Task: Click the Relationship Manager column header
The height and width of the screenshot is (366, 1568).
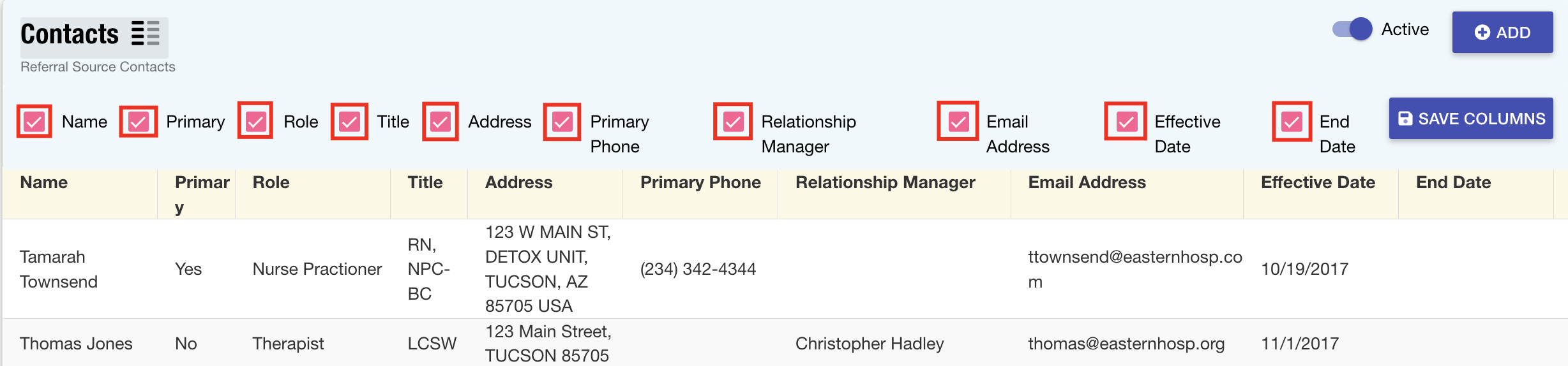Action: tap(885, 183)
